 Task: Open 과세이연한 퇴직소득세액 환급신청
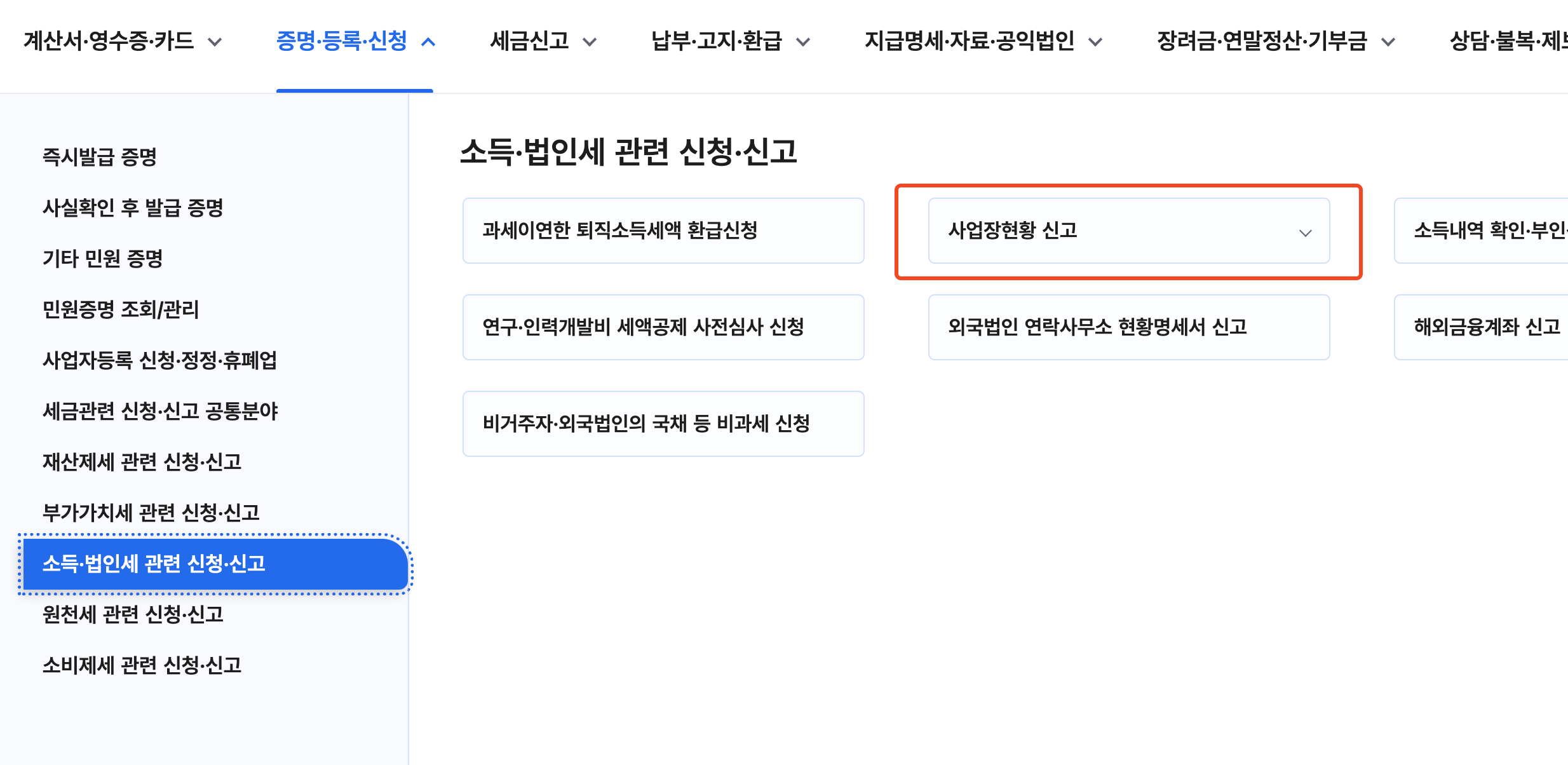click(x=663, y=231)
